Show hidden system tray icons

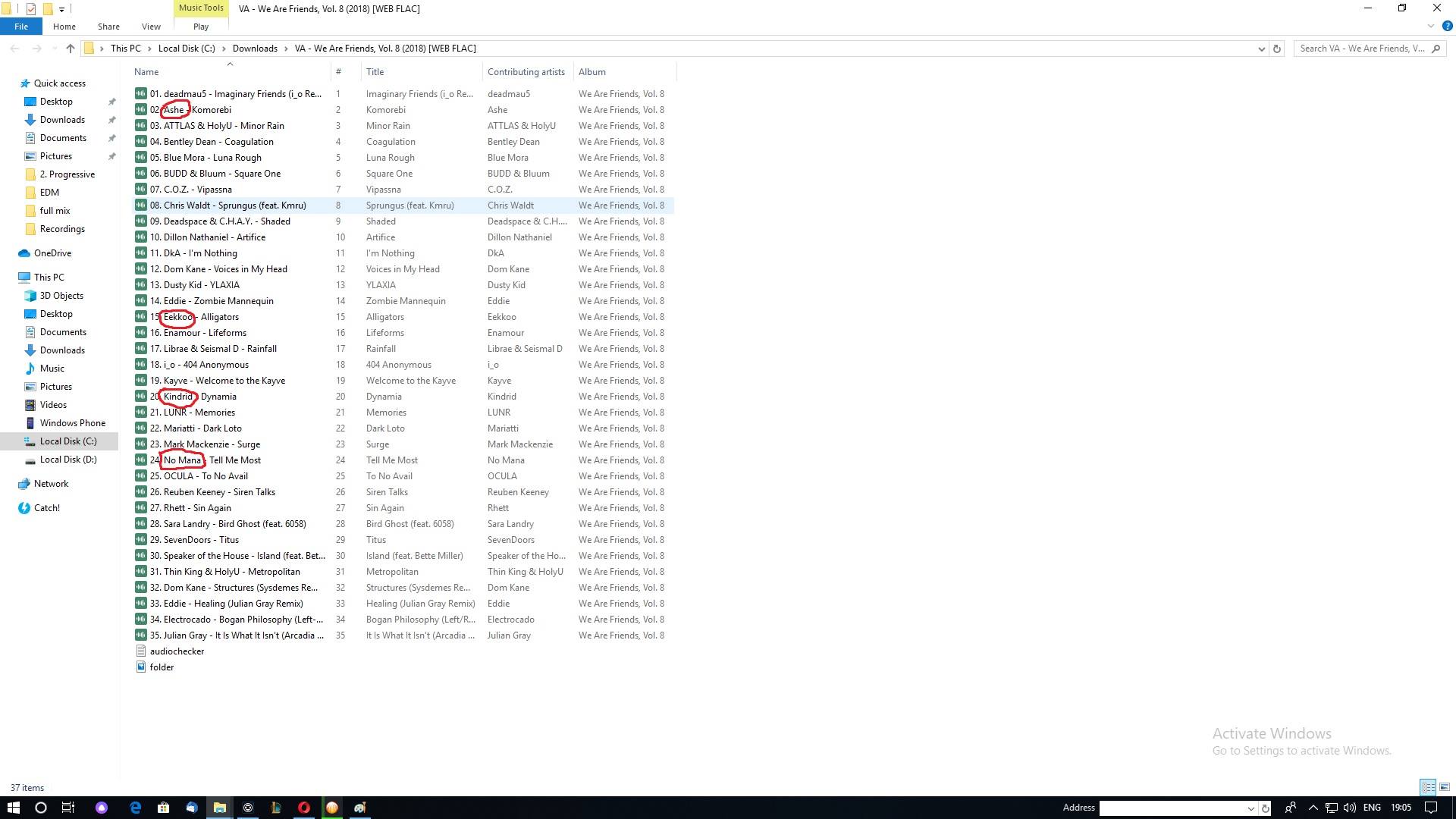click(x=1313, y=808)
